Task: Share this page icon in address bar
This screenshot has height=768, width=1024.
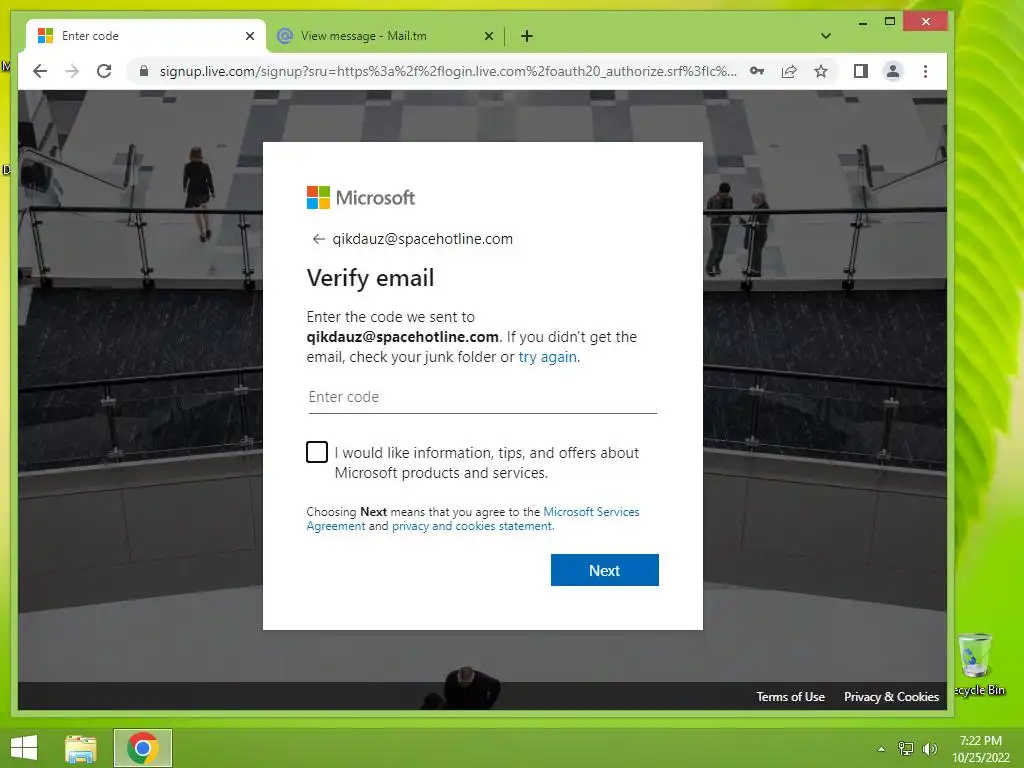Action: pyautogui.click(x=789, y=71)
